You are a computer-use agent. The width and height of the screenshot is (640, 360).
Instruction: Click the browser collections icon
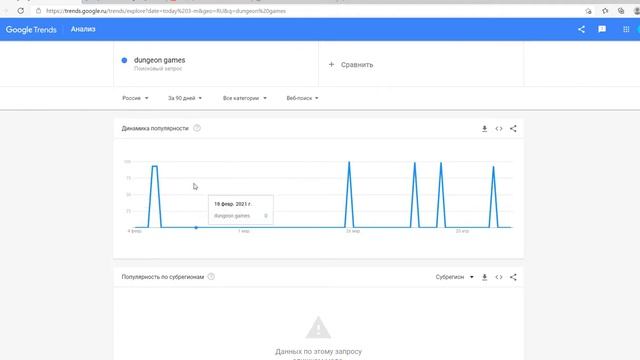pos(621,11)
